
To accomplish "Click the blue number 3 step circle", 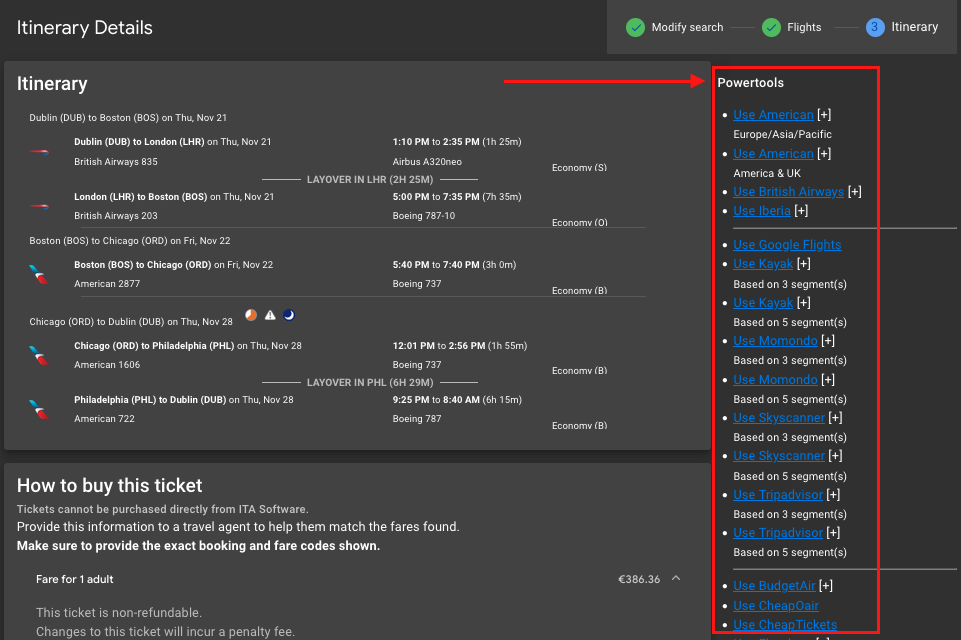I will pos(875,27).
